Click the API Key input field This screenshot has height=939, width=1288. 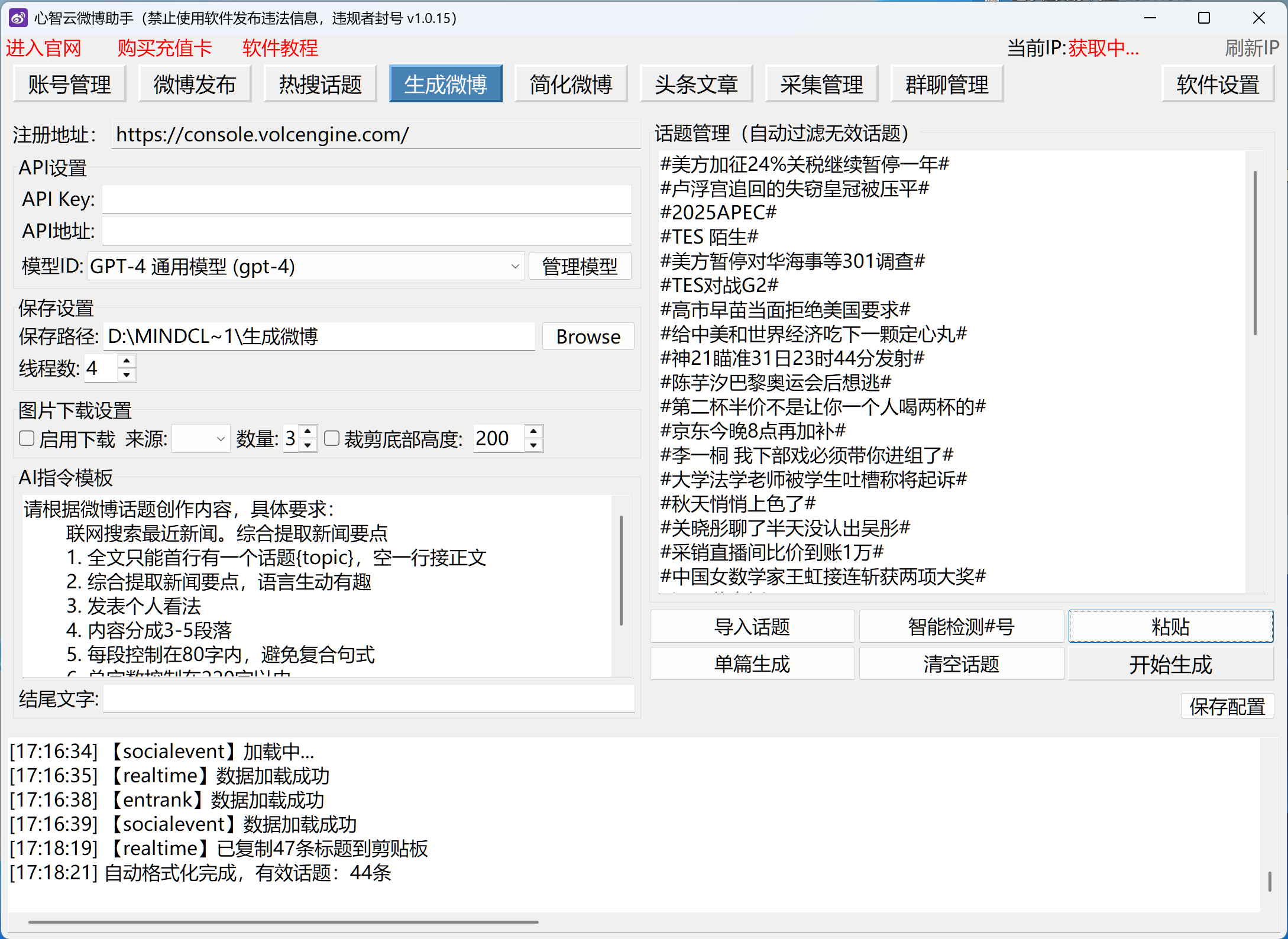tap(367, 199)
